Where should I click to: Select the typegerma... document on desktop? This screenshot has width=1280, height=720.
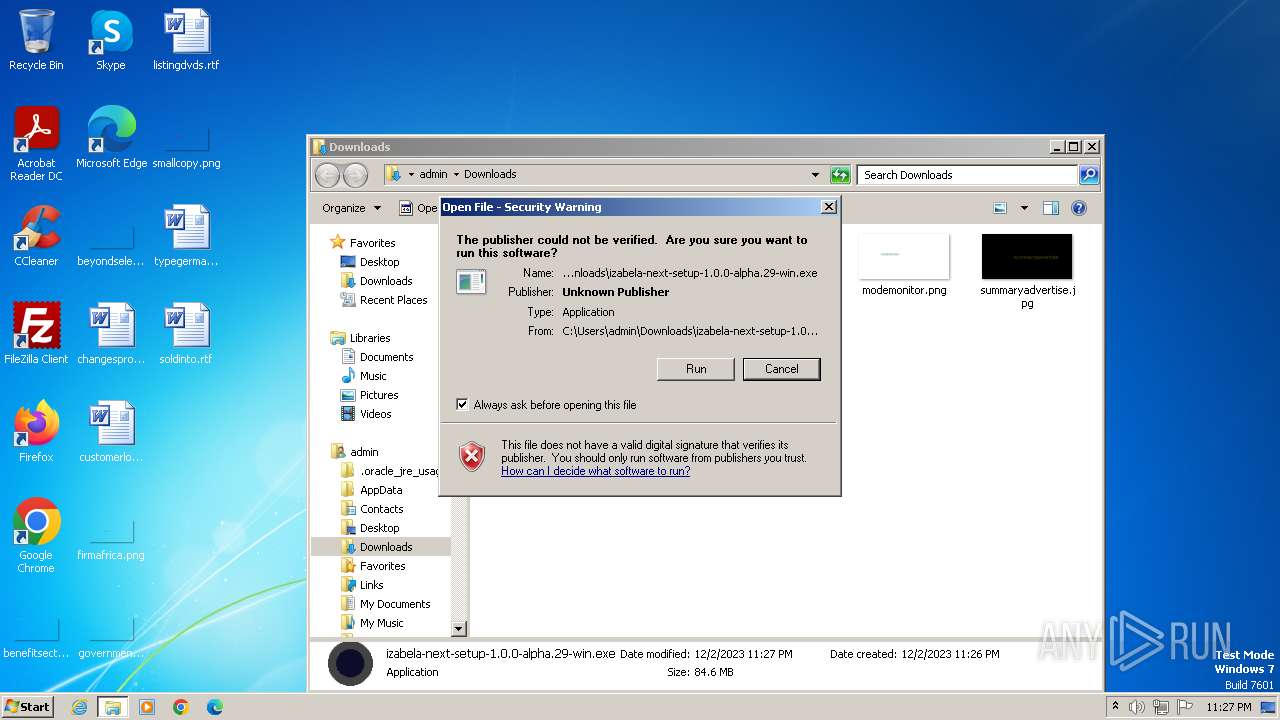click(x=186, y=236)
